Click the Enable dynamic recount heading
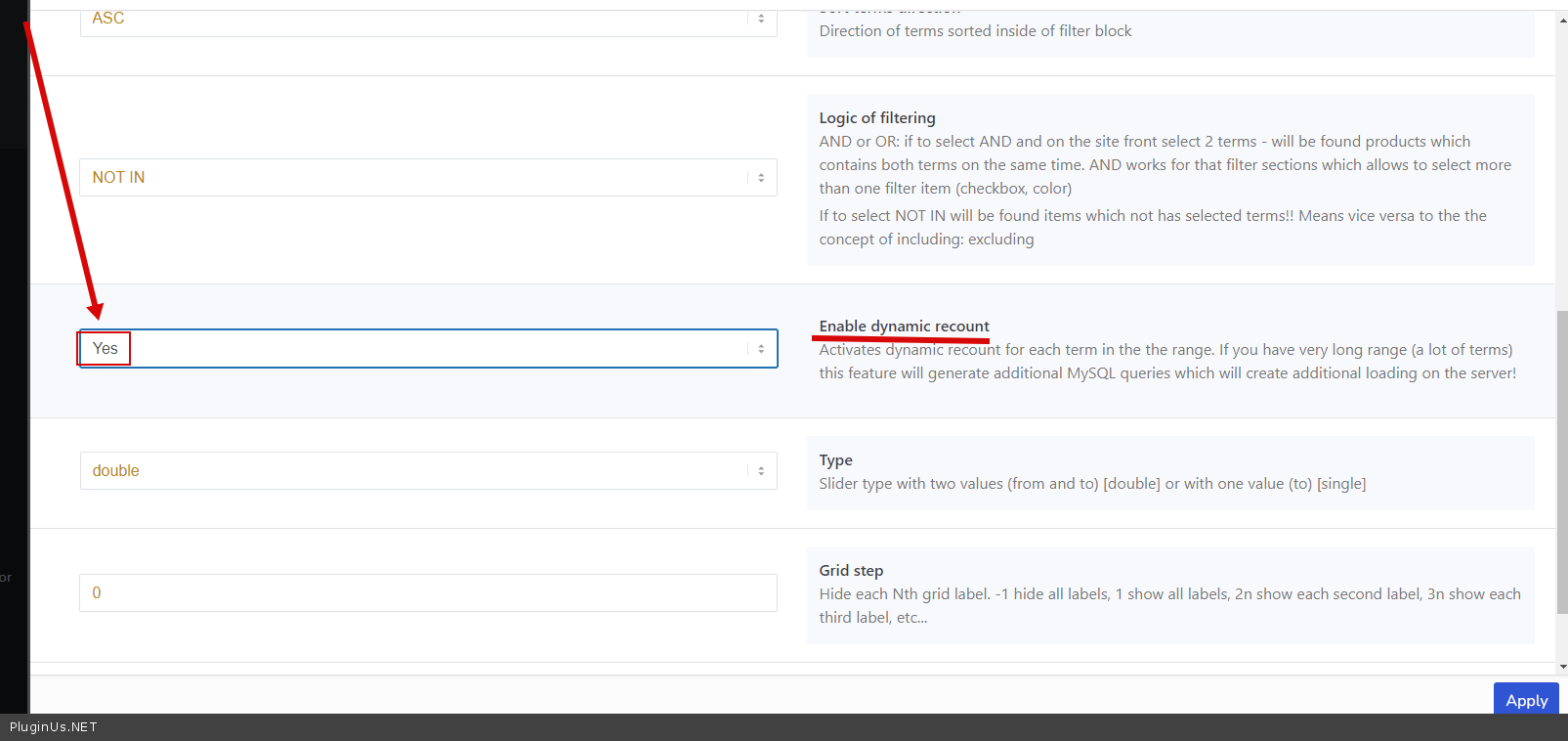The width and height of the screenshot is (1568, 741). coord(904,327)
